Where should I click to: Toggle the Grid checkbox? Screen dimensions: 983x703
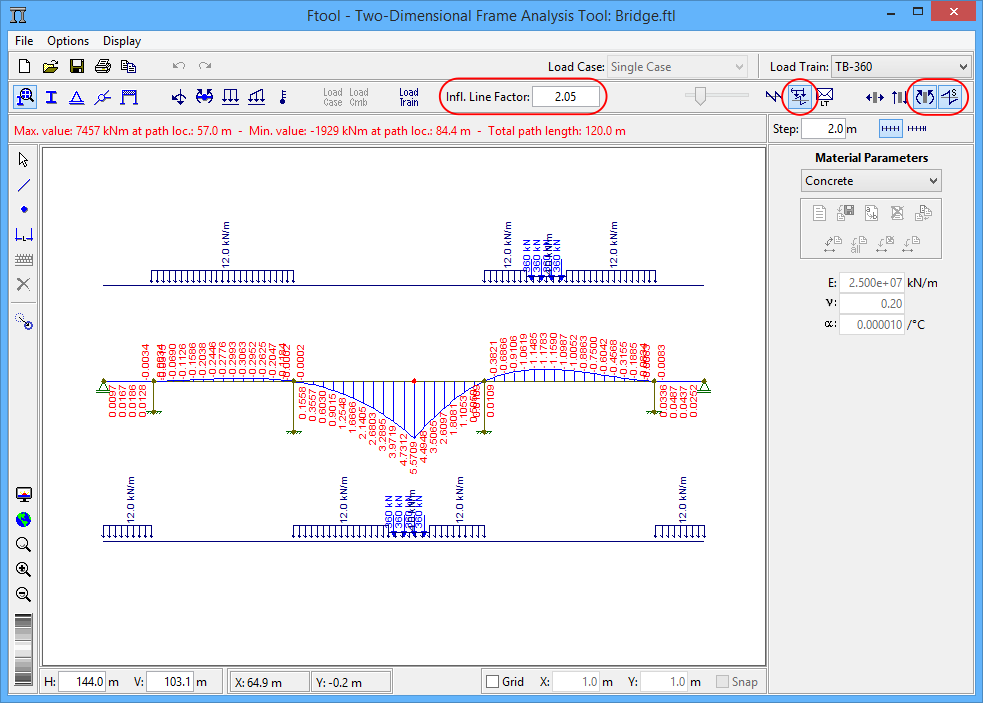click(492, 682)
